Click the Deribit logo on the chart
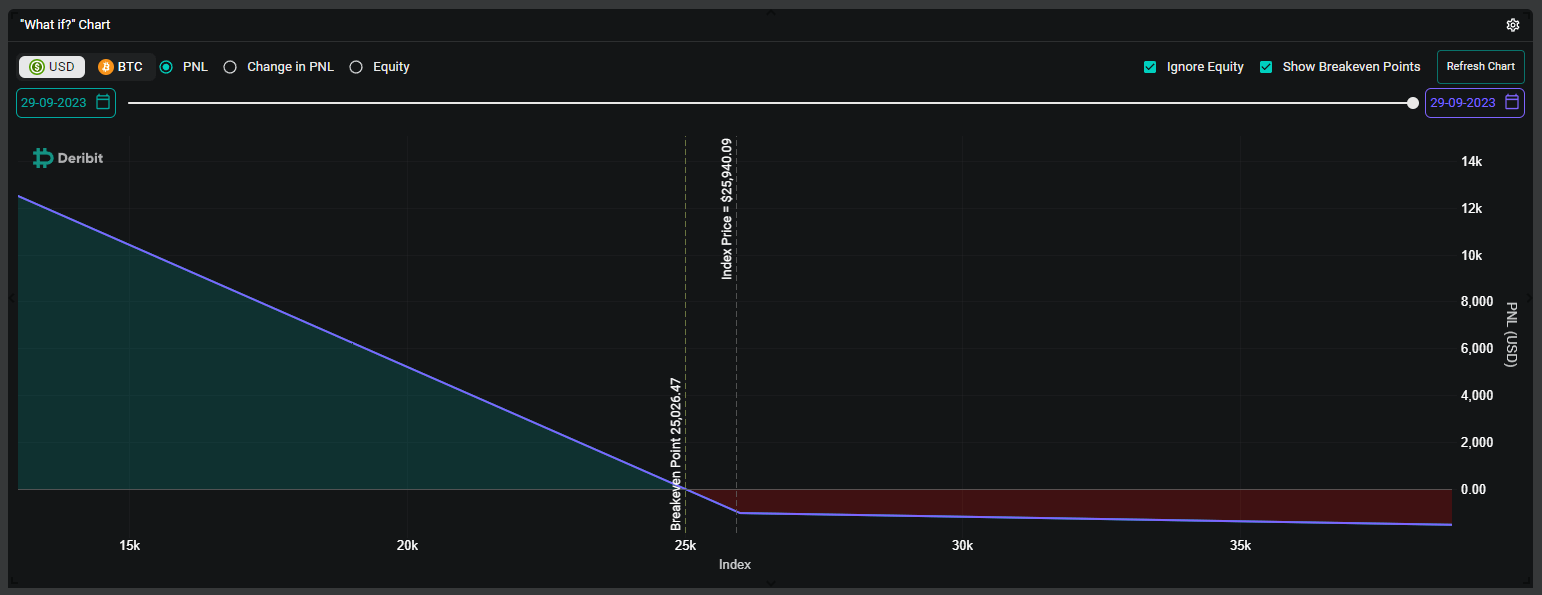The height and width of the screenshot is (595, 1542). (67, 158)
